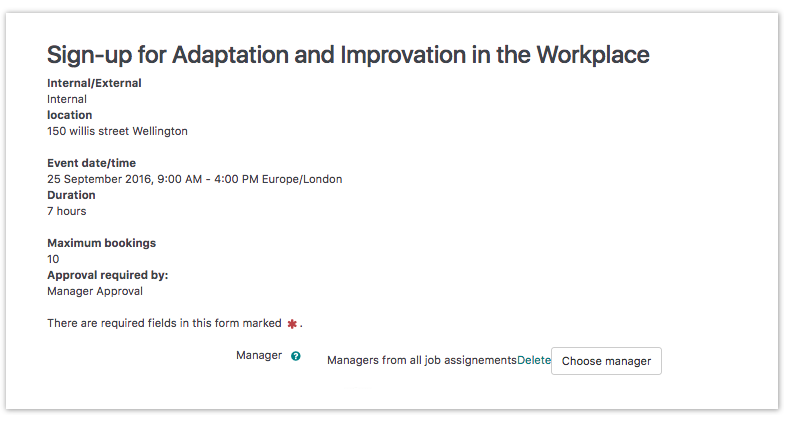793x424 pixels.
Task: Select the Internal/External label
Action: click(94, 83)
